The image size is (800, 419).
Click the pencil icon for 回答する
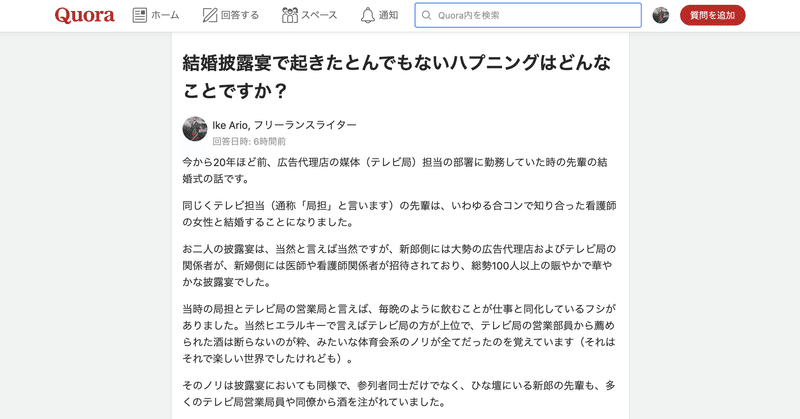tap(210, 15)
